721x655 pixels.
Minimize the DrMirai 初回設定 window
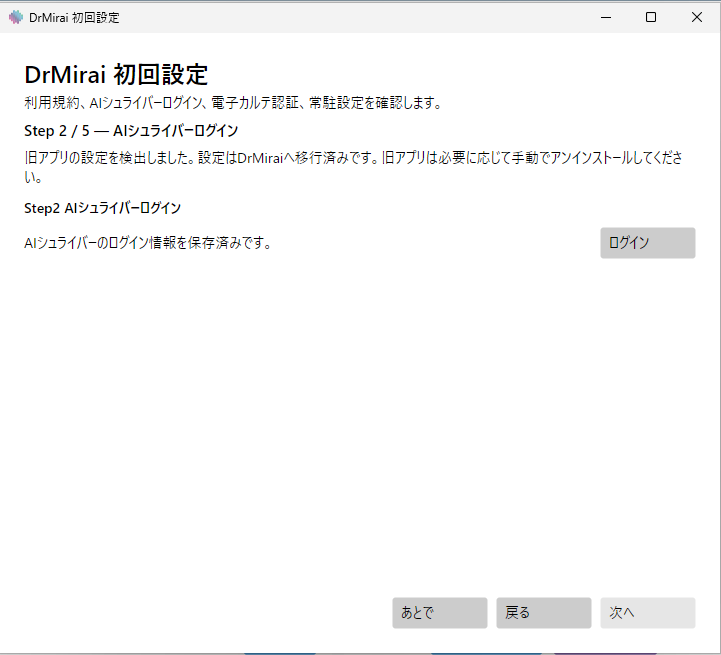point(606,17)
